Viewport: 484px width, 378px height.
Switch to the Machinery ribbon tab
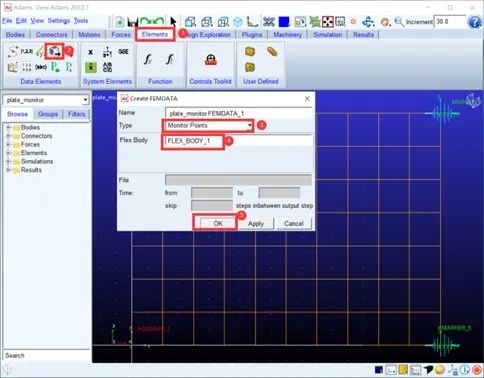pos(287,35)
